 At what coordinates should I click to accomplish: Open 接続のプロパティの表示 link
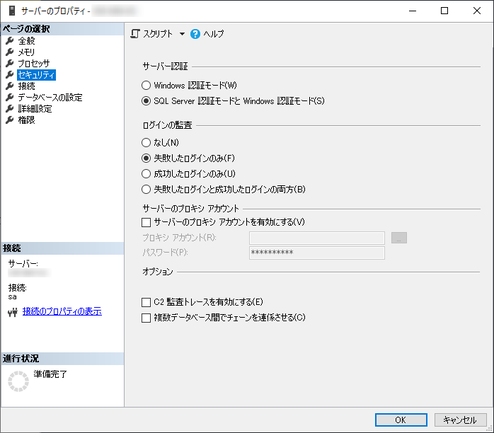coord(62,312)
